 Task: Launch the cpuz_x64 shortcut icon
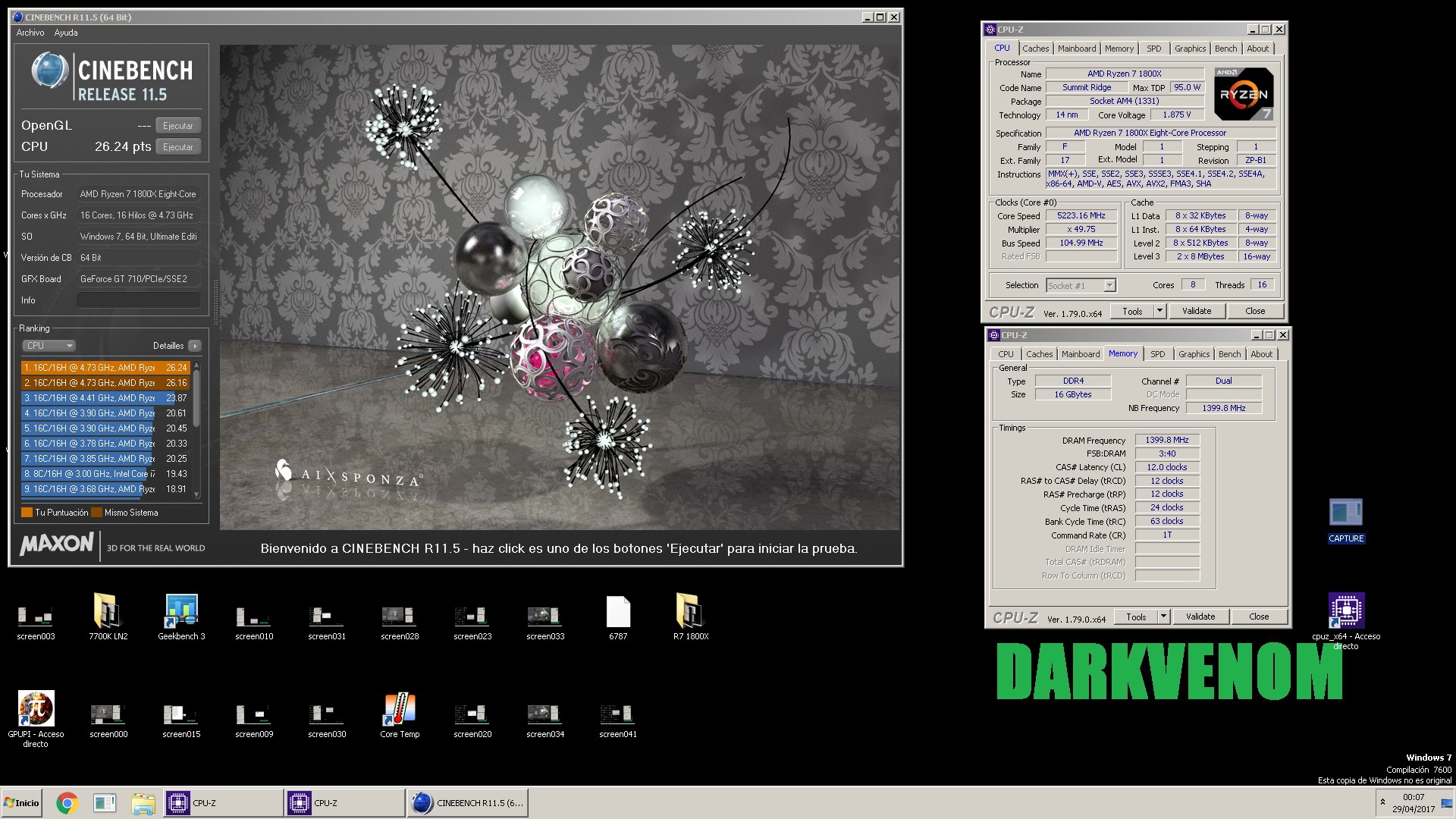tap(1346, 621)
